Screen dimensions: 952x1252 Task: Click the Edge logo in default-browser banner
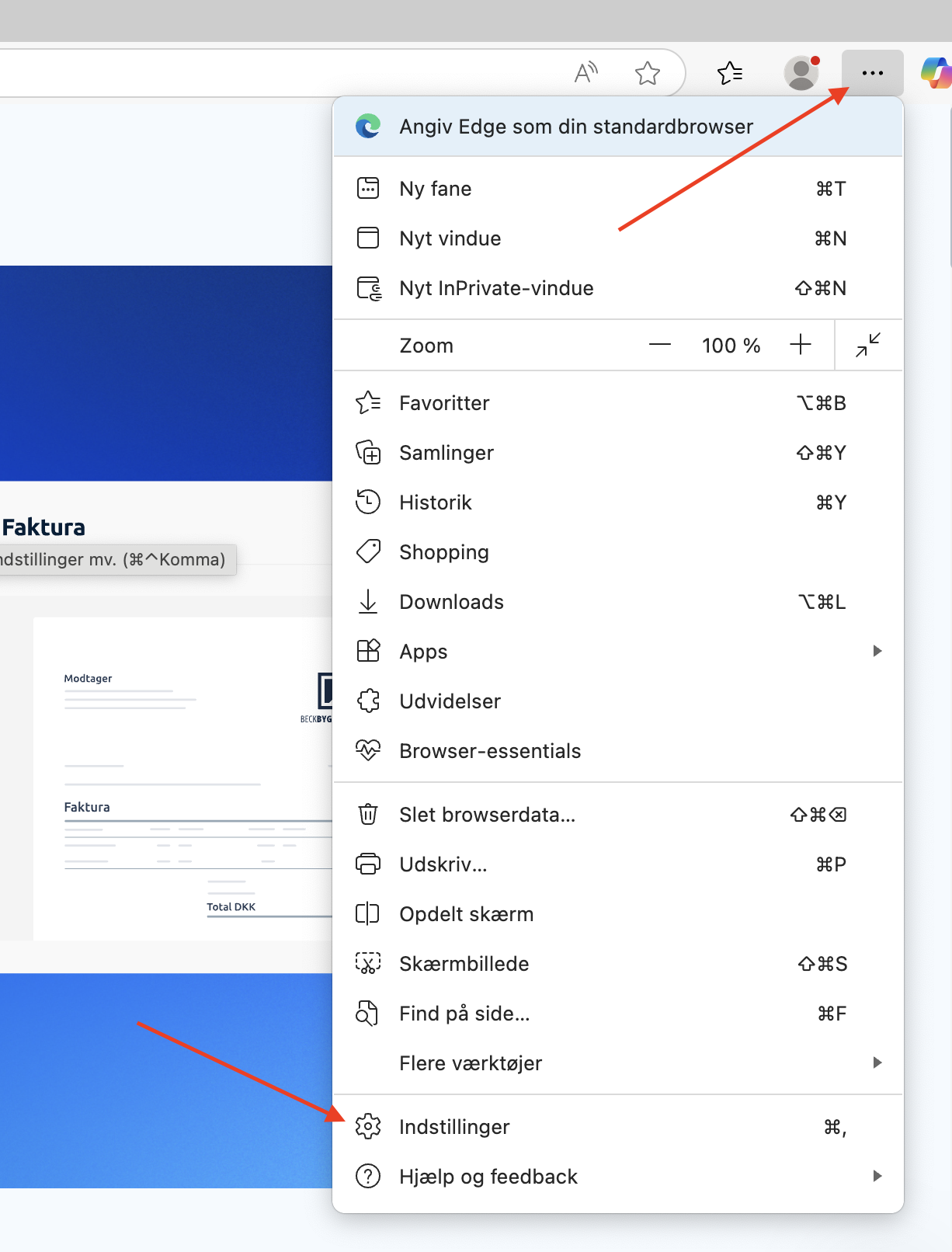coord(368,126)
